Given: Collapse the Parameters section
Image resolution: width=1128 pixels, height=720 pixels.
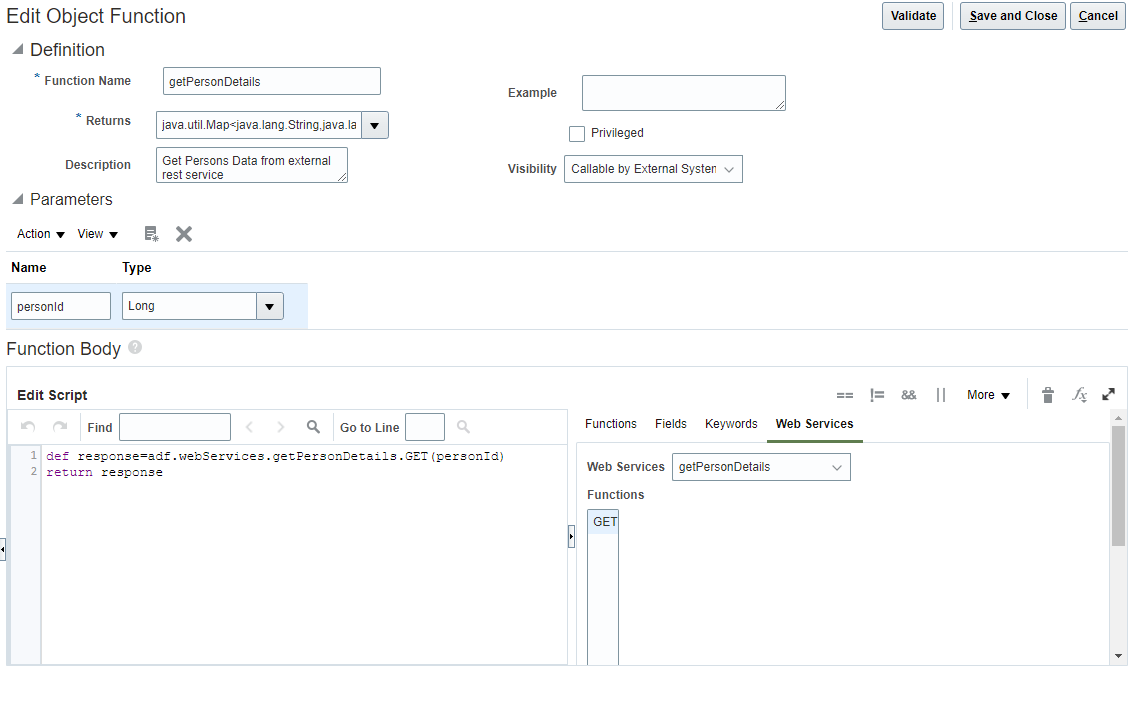Looking at the screenshot, I should [18, 199].
